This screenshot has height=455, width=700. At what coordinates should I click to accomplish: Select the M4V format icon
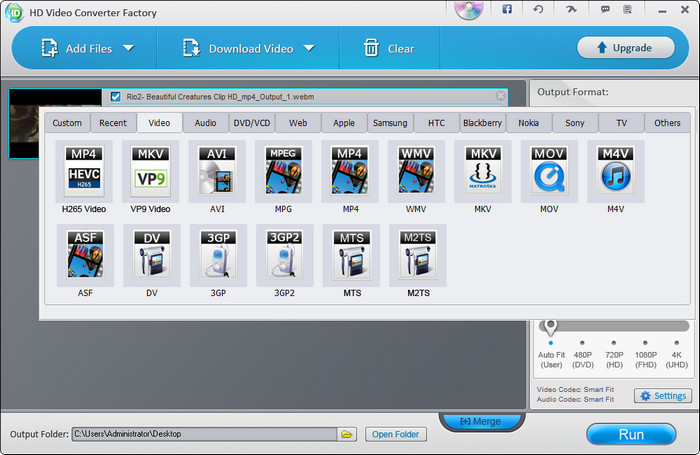(616, 172)
